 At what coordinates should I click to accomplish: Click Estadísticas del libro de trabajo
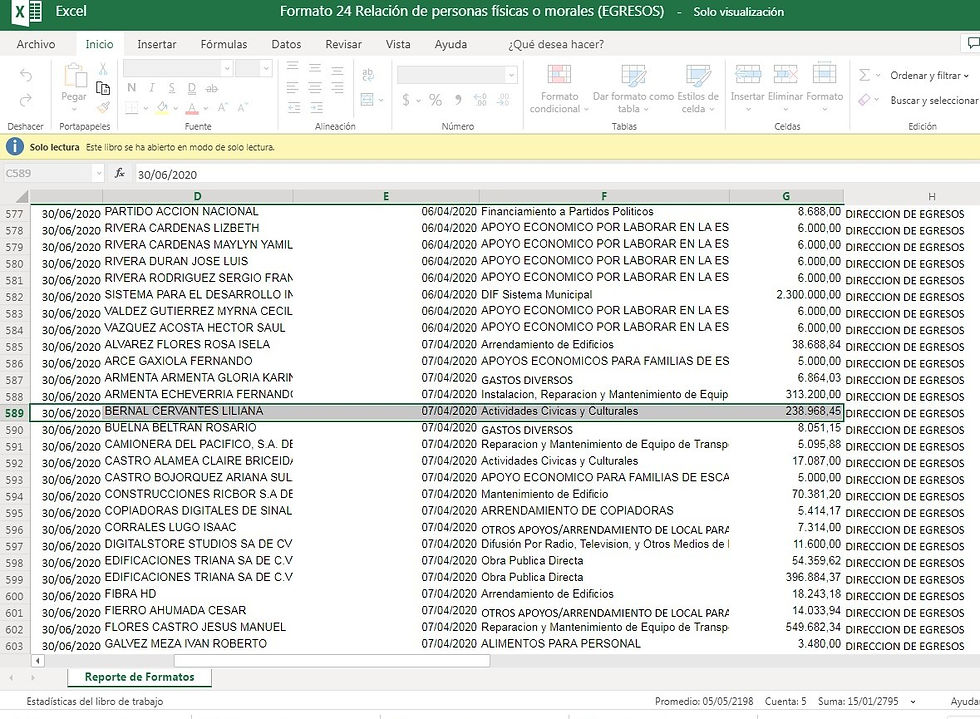click(94, 701)
